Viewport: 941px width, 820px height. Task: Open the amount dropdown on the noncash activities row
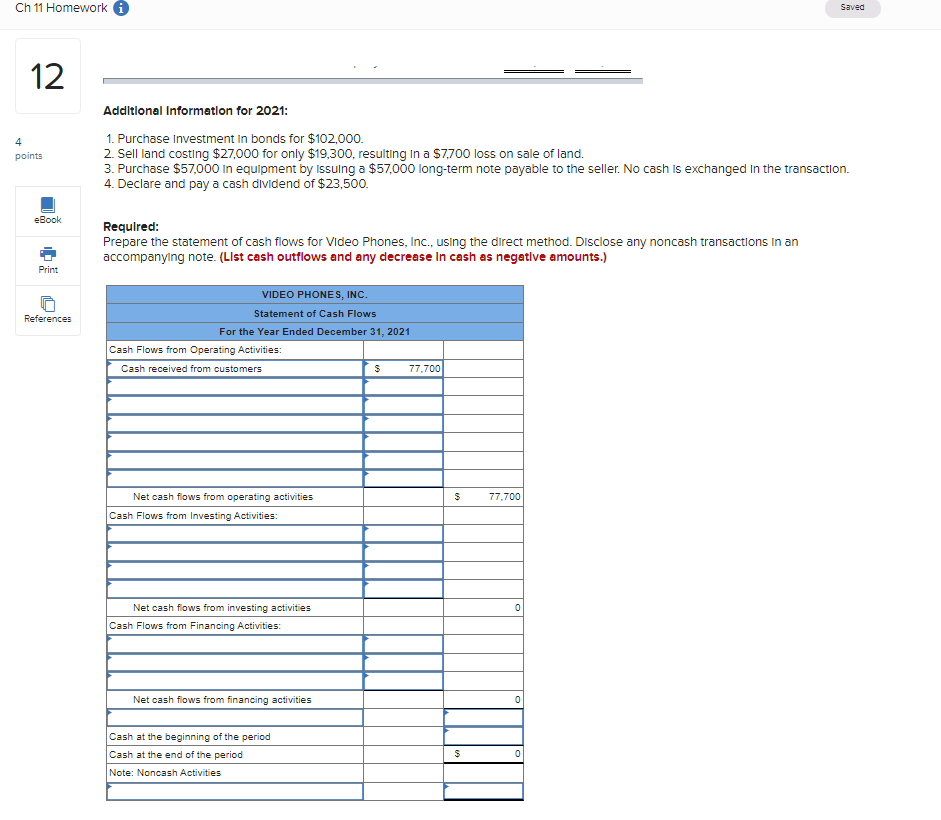pyautogui.click(x=483, y=790)
